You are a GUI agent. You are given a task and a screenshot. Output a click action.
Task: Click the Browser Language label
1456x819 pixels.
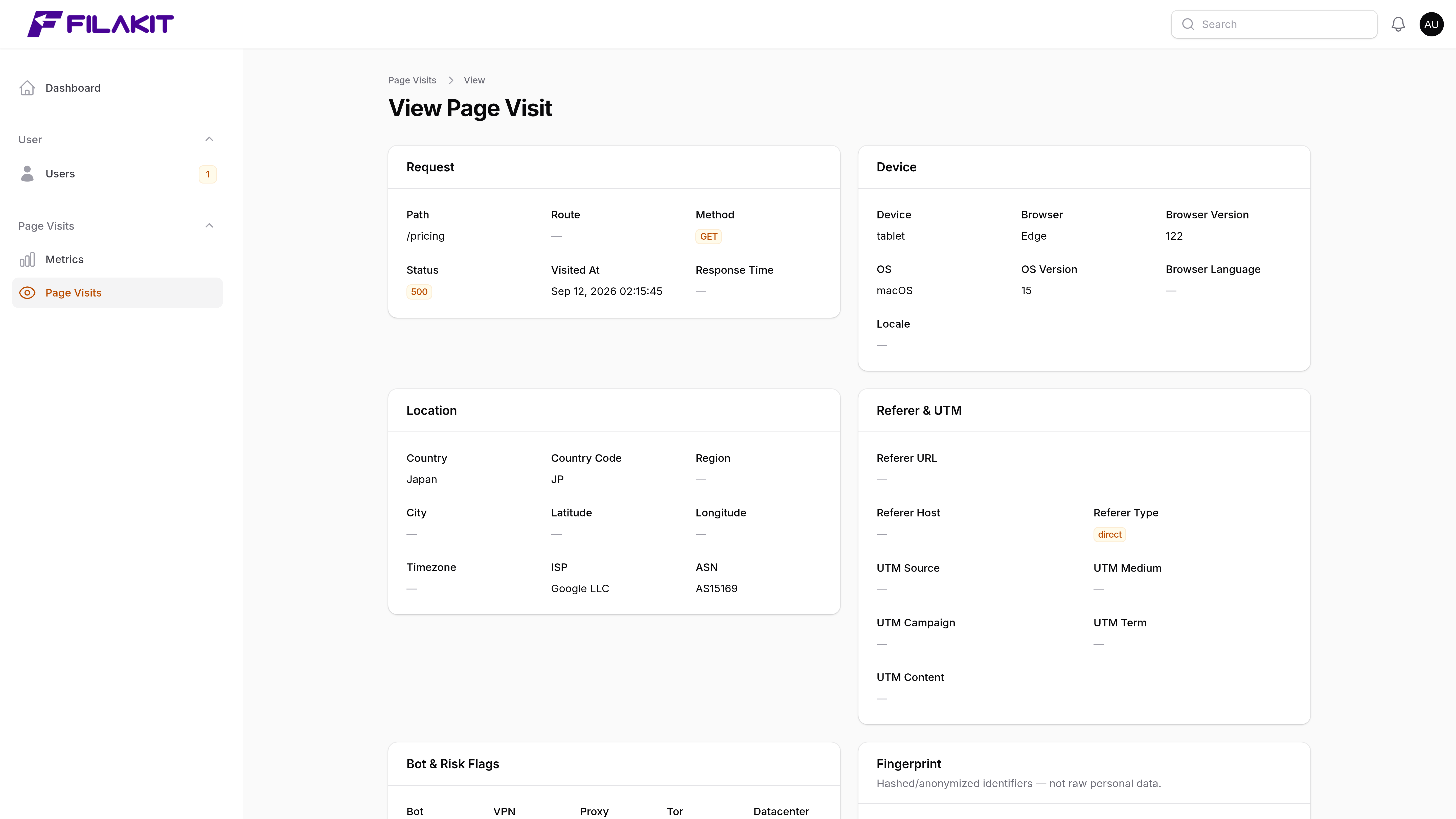coord(1213,270)
